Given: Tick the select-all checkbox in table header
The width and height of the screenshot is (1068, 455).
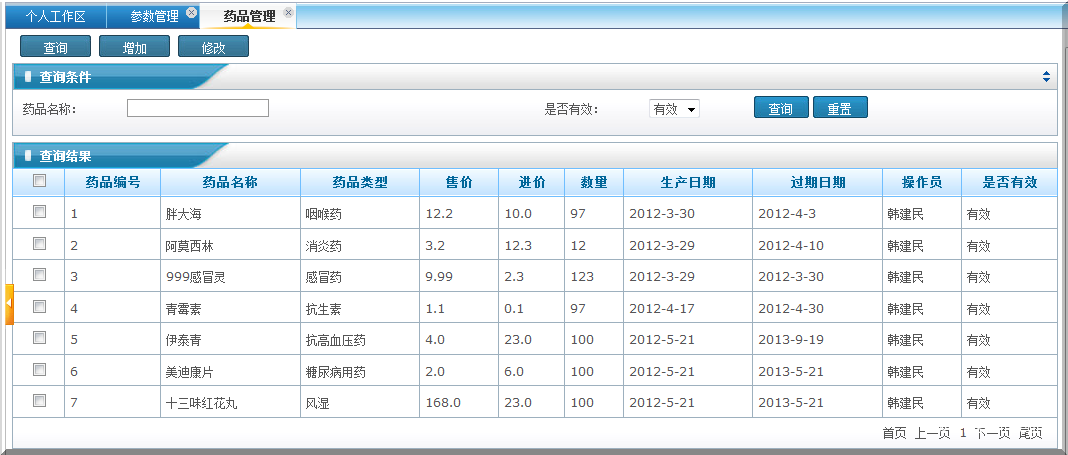Looking at the screenshot, I should pyautogui.click(x=39, y=181).
